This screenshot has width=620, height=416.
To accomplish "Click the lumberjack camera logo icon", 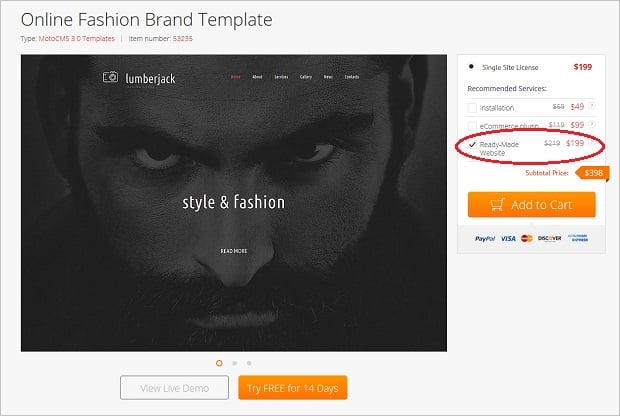I will pos(110,77).
